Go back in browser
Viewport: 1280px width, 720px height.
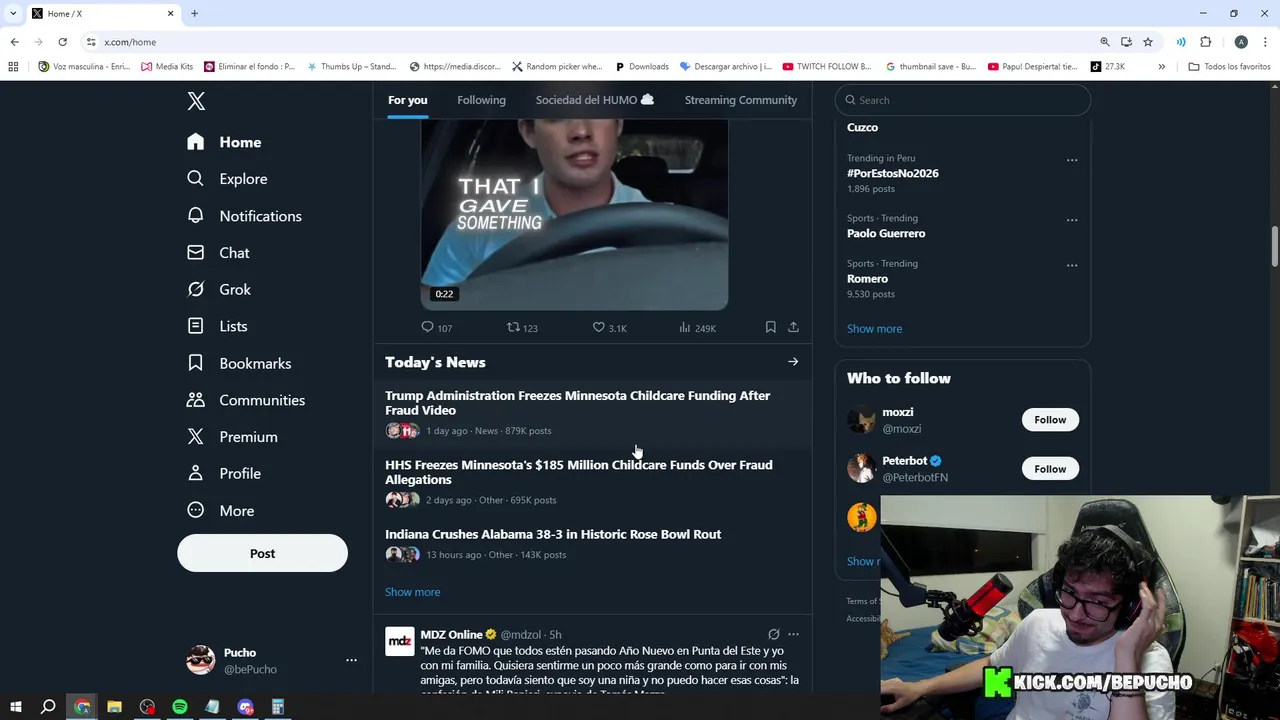pyautogui.click(x=14, y=42)
